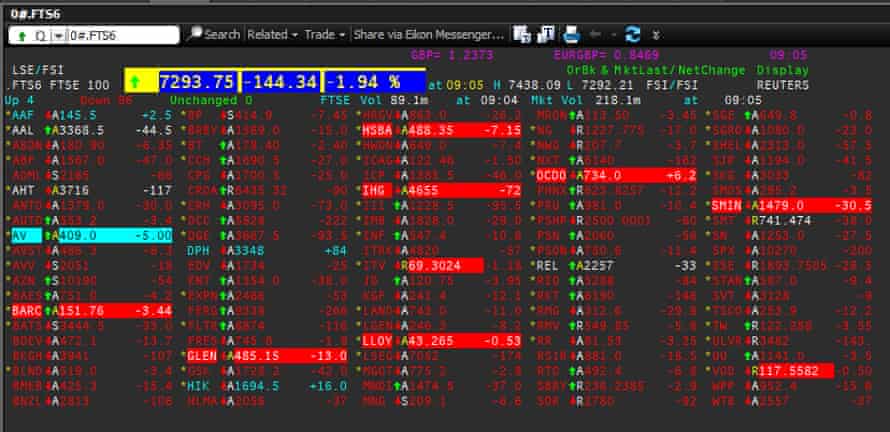Click the HSBA price 488.35
The image size is (890, 432).
pyautogui.click(x=430, y=130)
